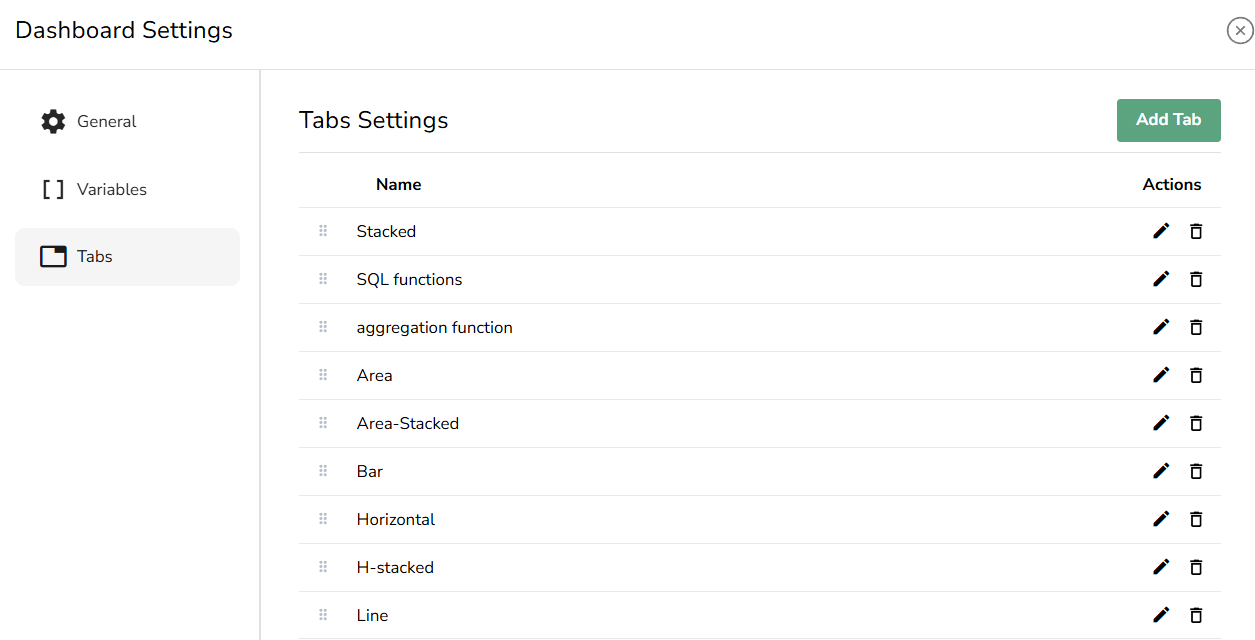Click edit pencil for aggregation function
This screenshot has width=1255, height=640.
point(1161,327)
